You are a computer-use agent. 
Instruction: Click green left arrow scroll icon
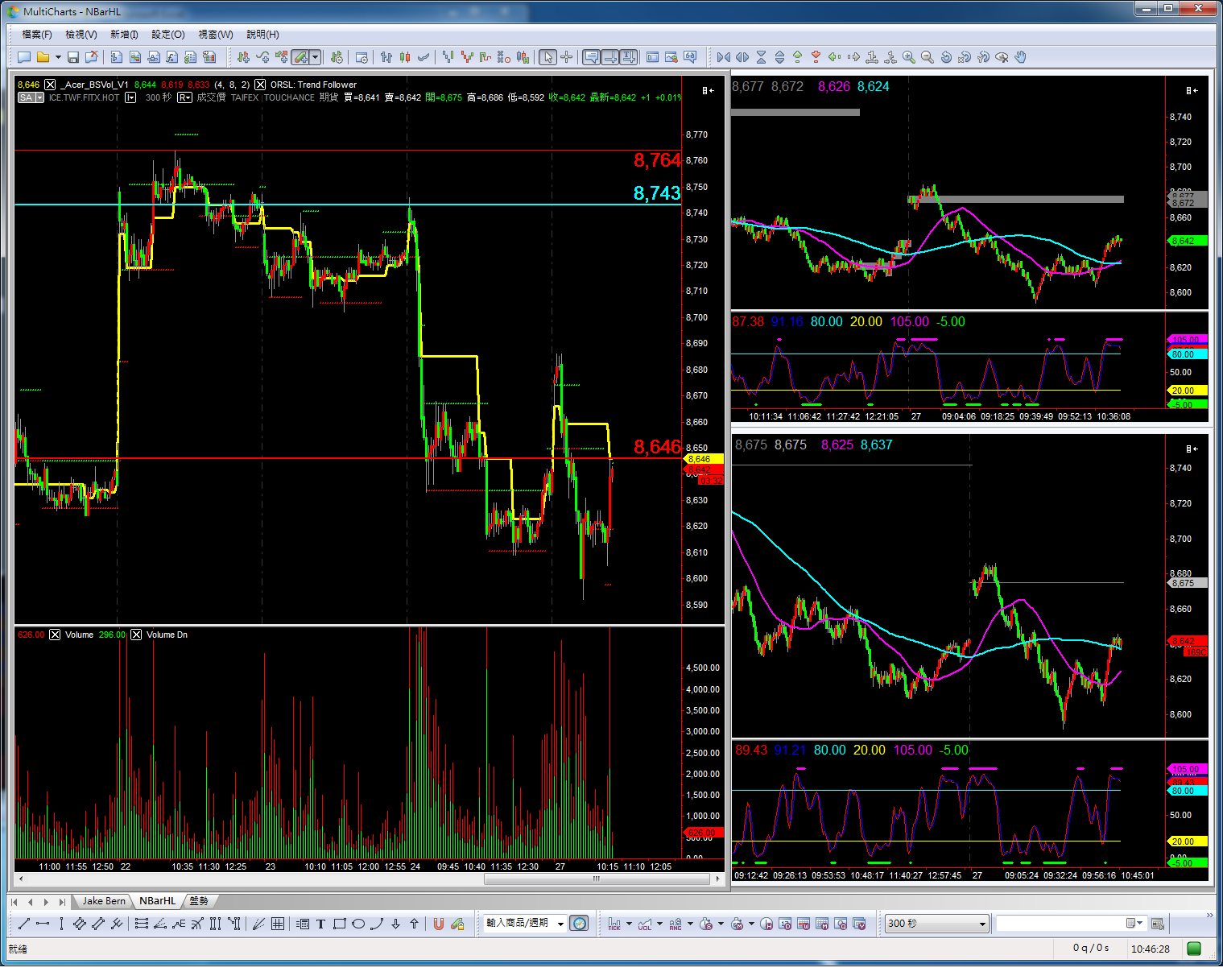(x=835, y=57)
